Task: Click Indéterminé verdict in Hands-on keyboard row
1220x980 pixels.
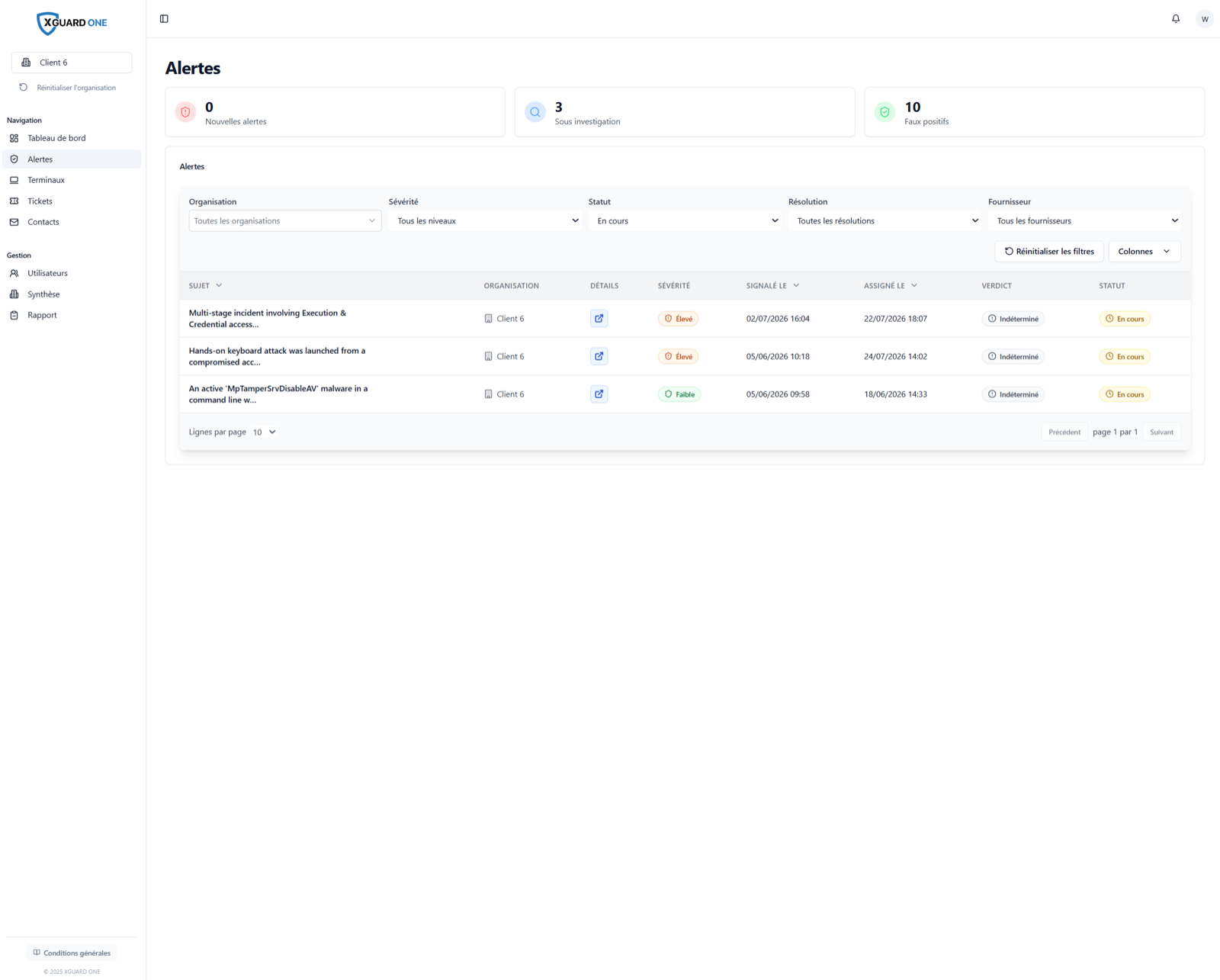Action: [x=1013, y=357]
